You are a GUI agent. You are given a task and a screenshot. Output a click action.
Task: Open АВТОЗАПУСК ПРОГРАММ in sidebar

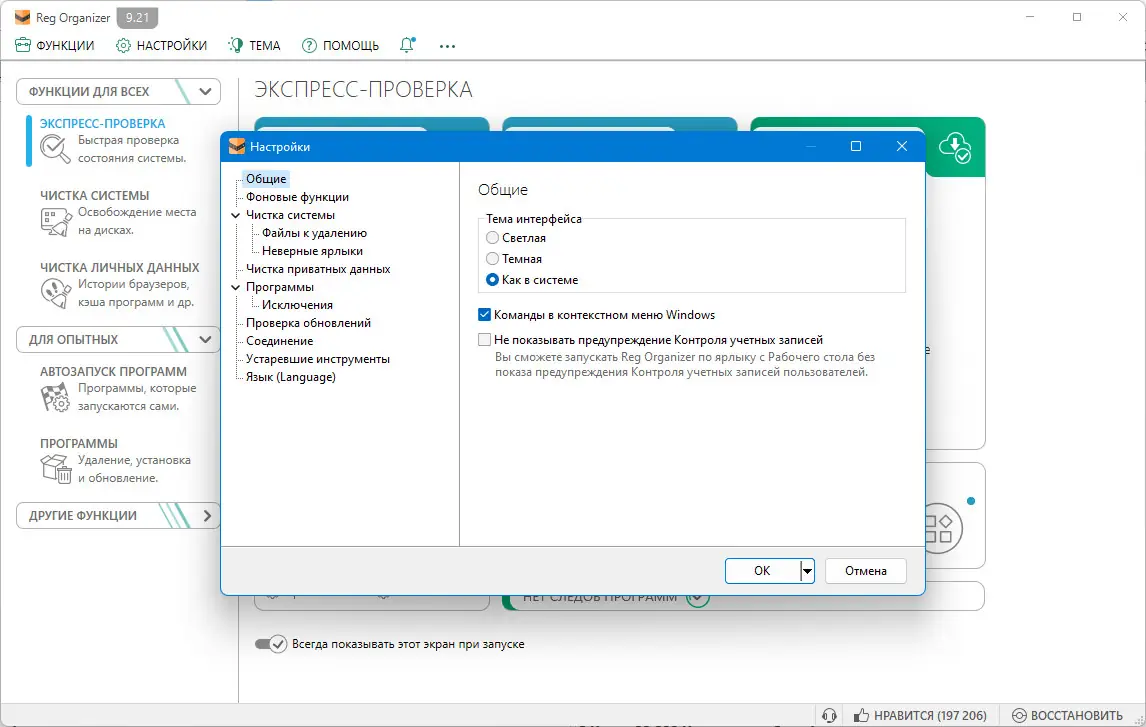[x=113, y=371]
